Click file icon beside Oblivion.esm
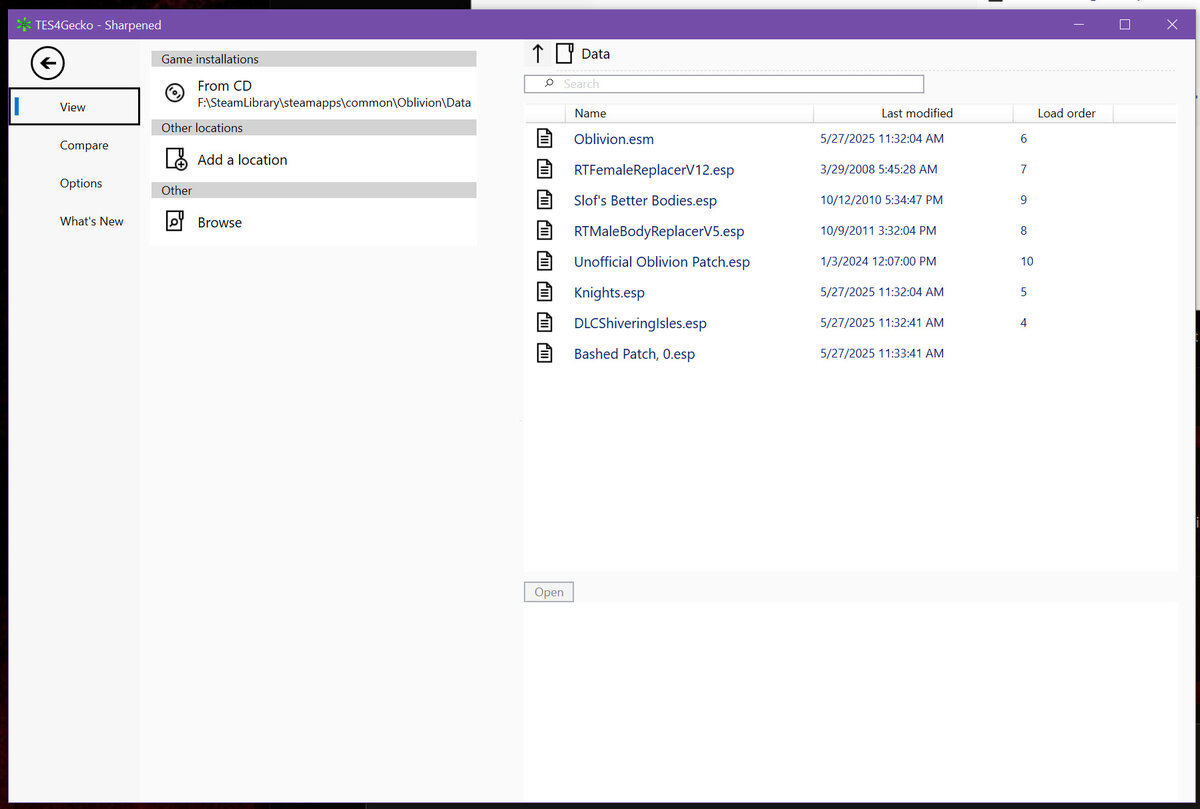Viewport: 1200px width, 809px height. click(545, 139)
